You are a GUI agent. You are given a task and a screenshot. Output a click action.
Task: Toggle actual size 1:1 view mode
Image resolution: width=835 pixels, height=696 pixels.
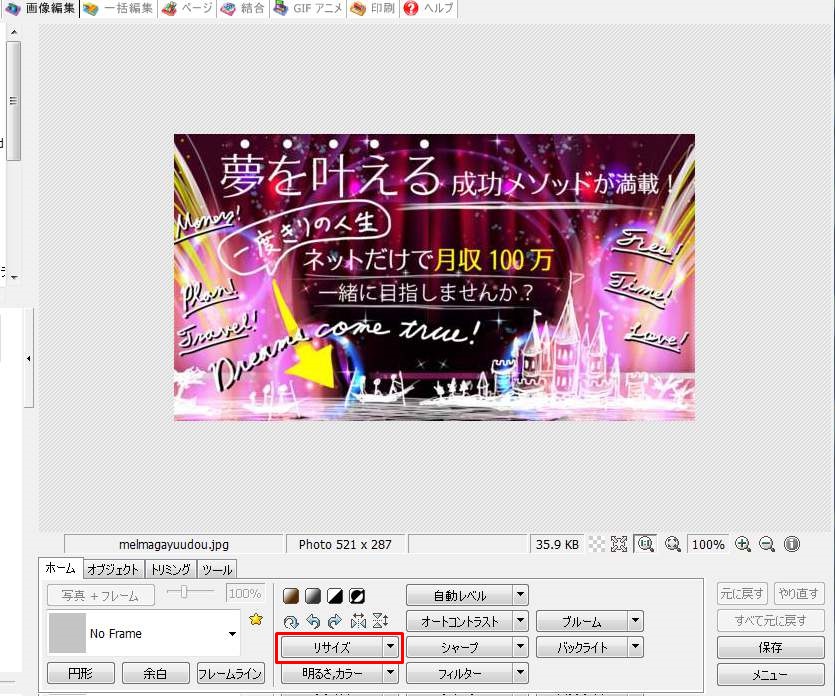tap(646, 545)
